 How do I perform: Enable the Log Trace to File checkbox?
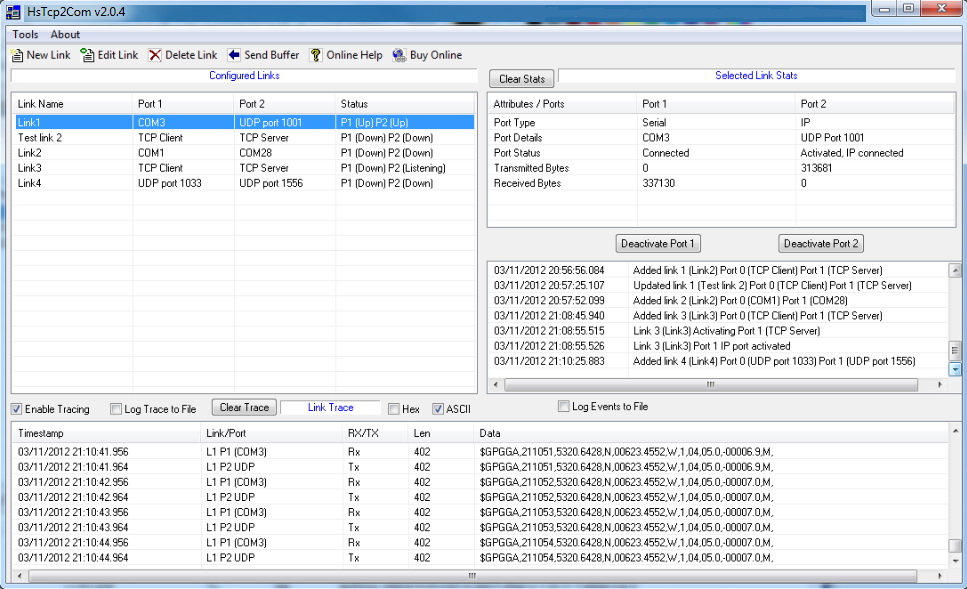(x=117, y=409)
